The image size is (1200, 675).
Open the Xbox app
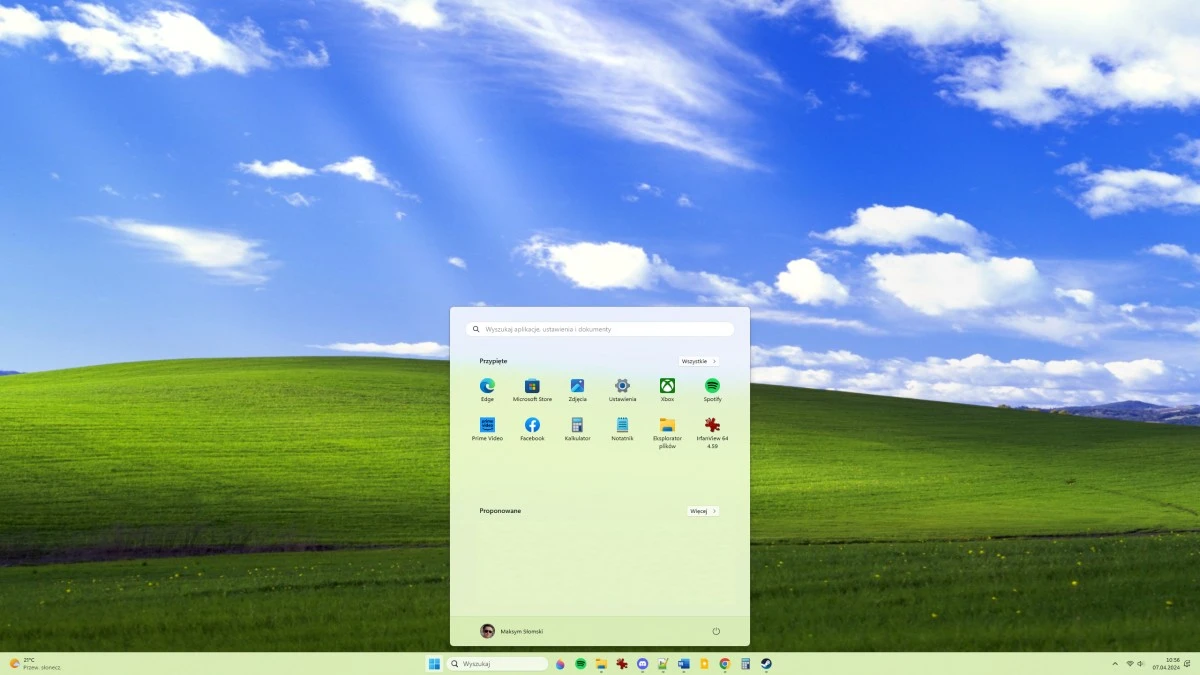click(x=667, y=385)
